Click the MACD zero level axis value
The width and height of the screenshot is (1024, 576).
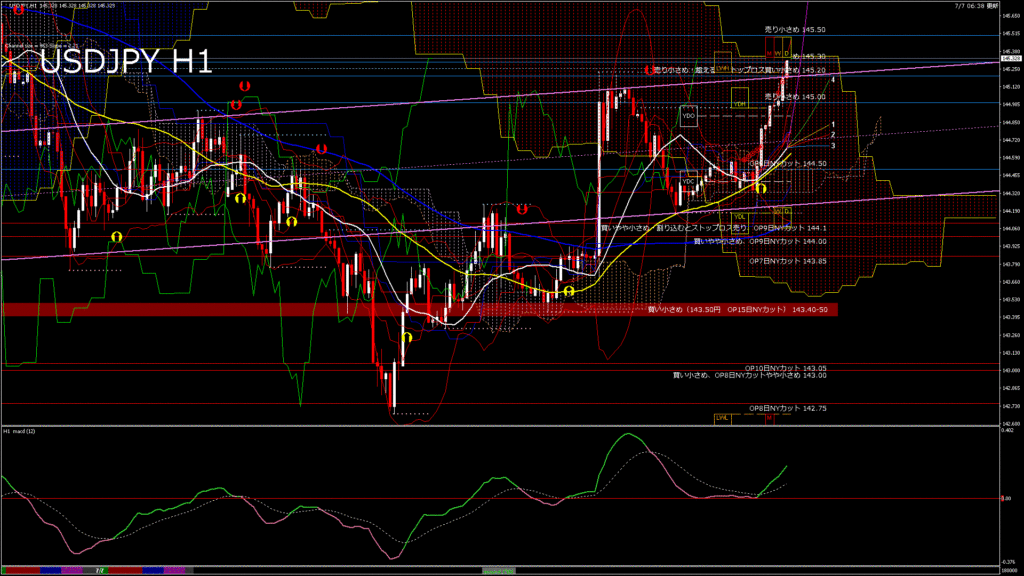pyautogui.click(x=1006, y=498)
